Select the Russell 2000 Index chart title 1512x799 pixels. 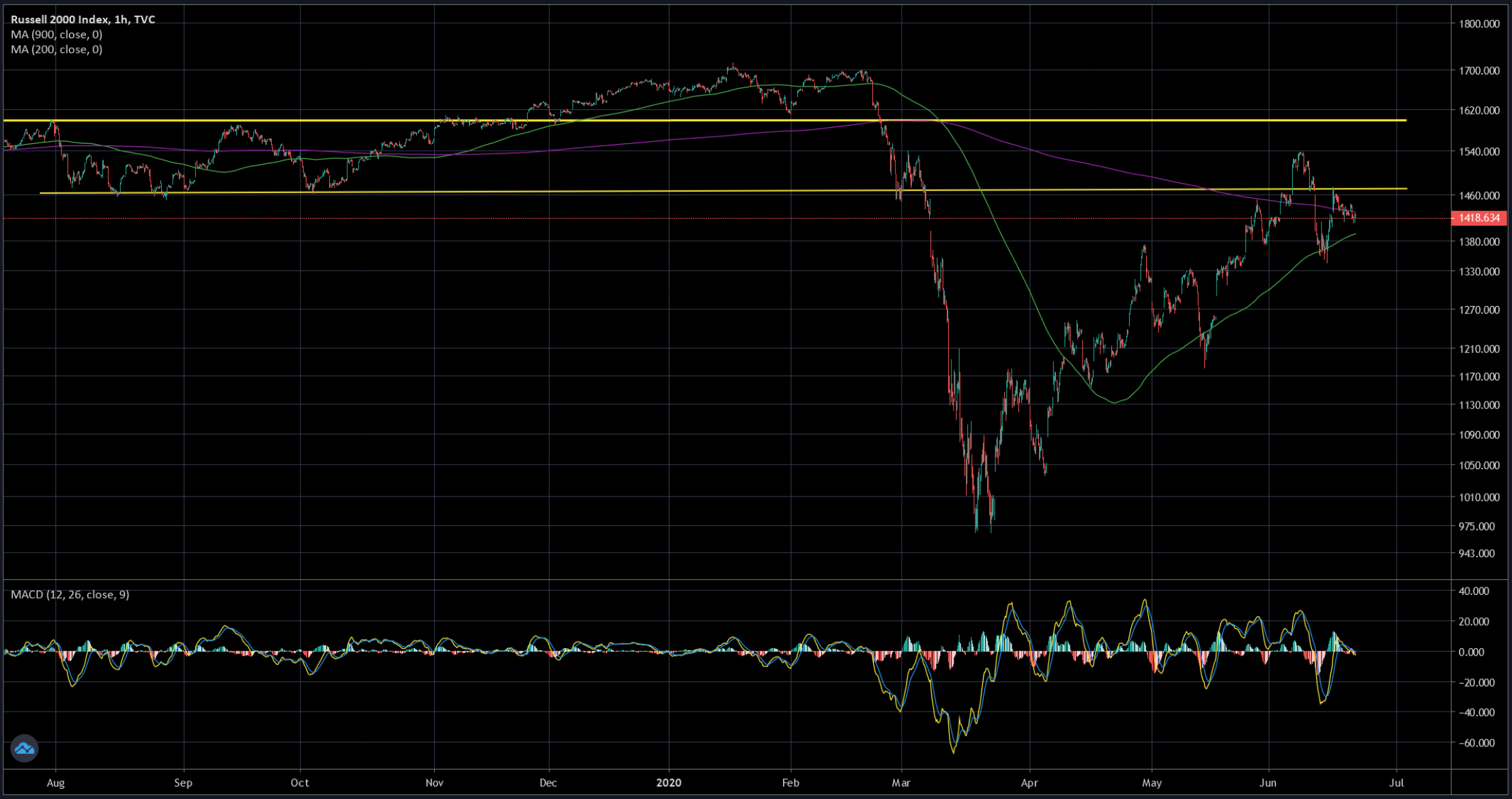tap(83, 19)
